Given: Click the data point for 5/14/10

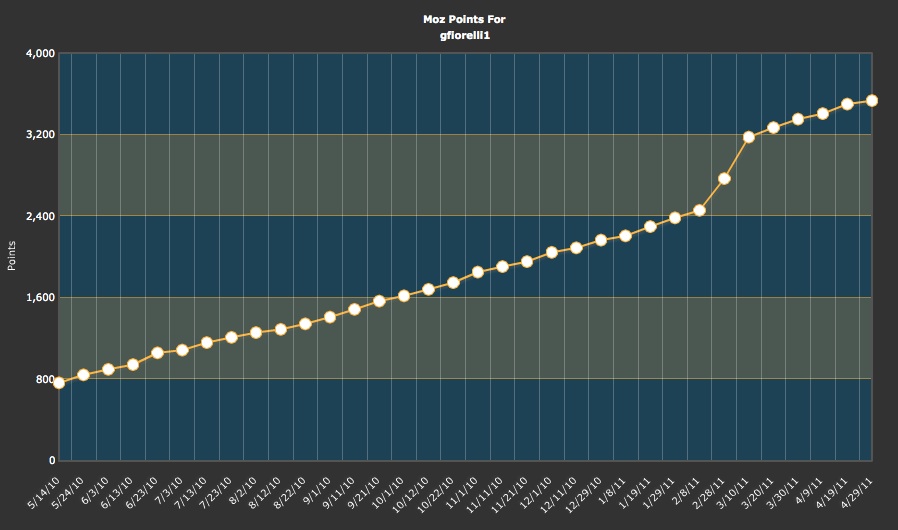Looking at the screenshot, I should (x=59, y=382).
